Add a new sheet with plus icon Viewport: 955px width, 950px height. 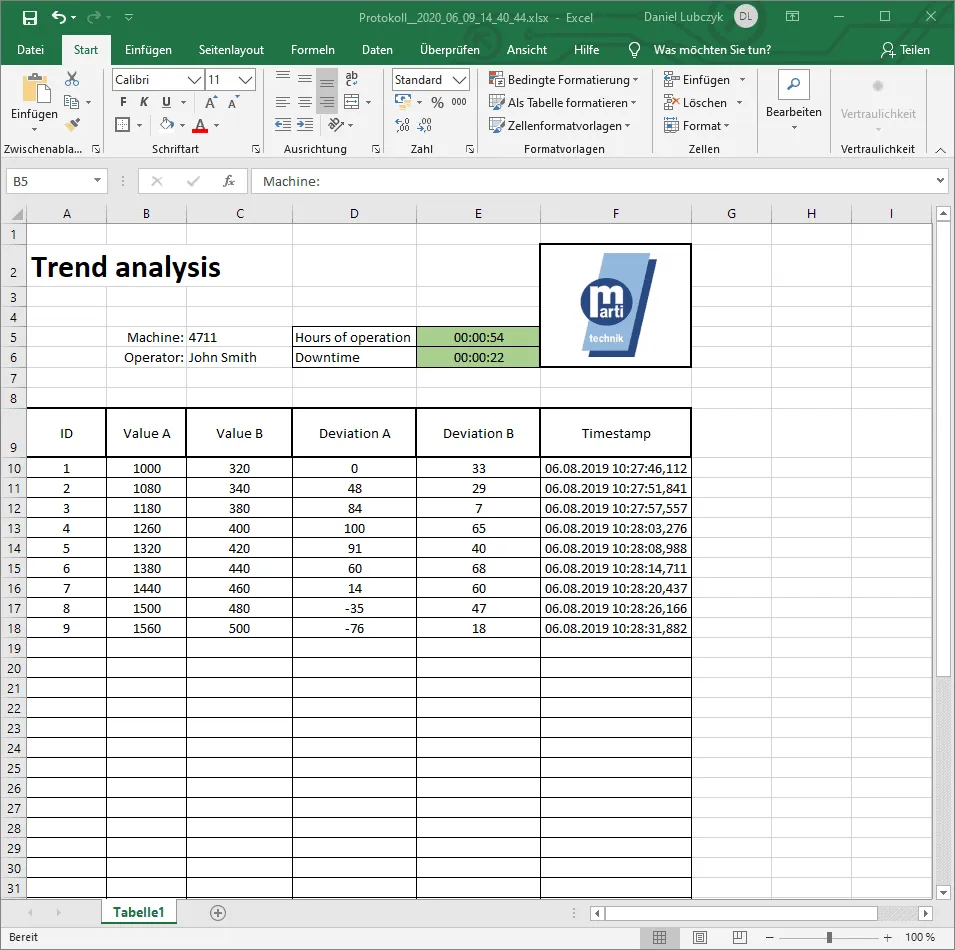(218, 913)
